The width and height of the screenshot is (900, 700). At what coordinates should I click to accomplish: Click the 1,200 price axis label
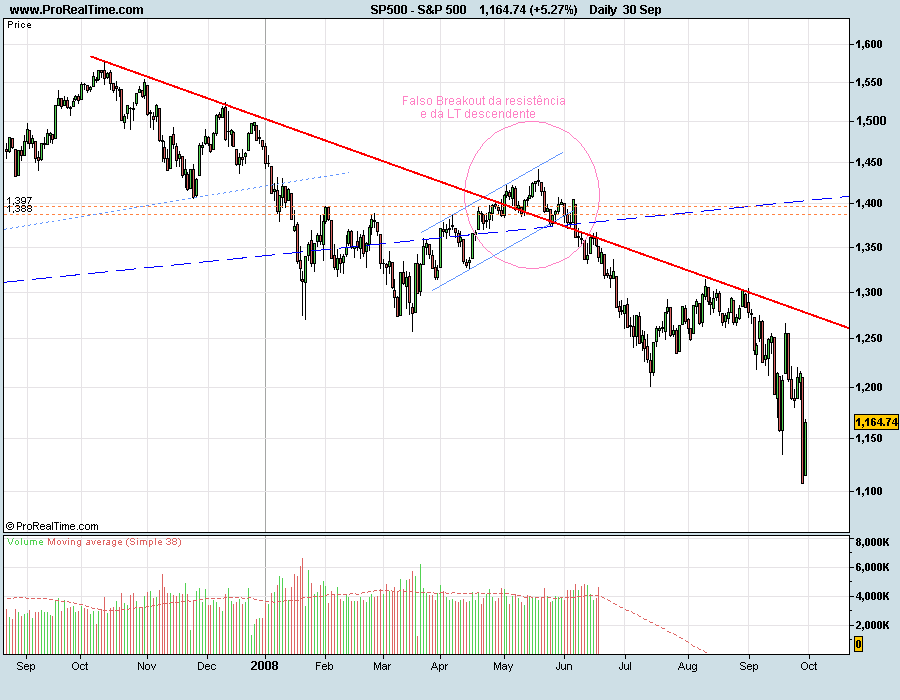(x=868, y=387)
